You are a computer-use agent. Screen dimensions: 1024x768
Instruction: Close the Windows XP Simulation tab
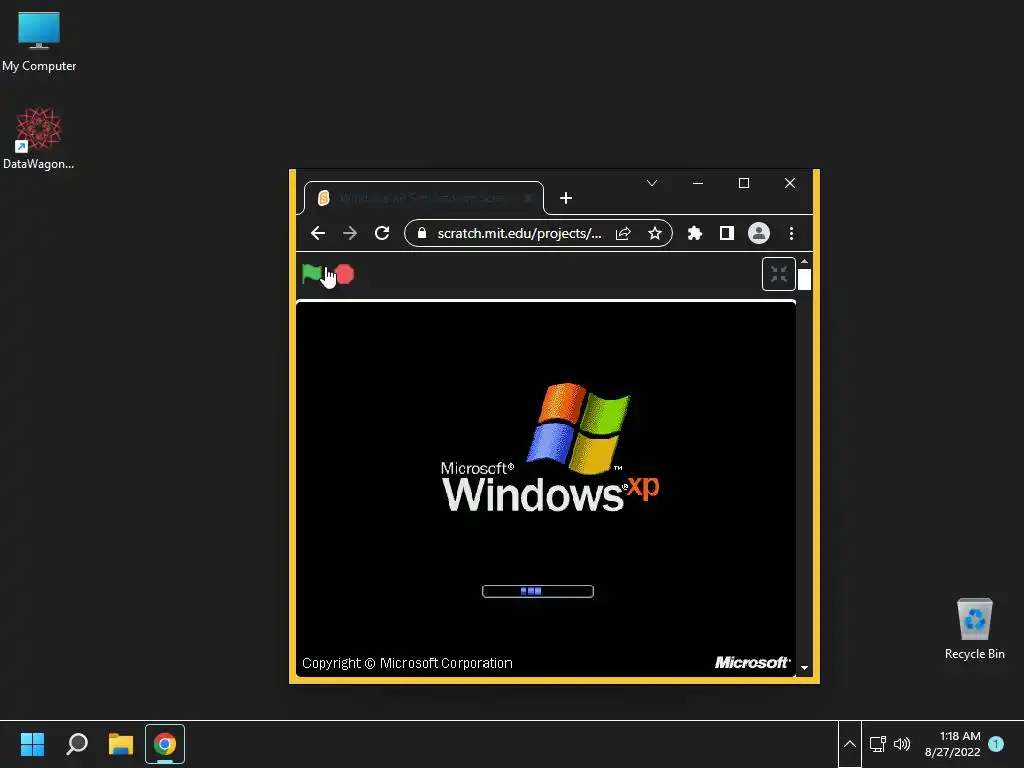coord(528,198)
